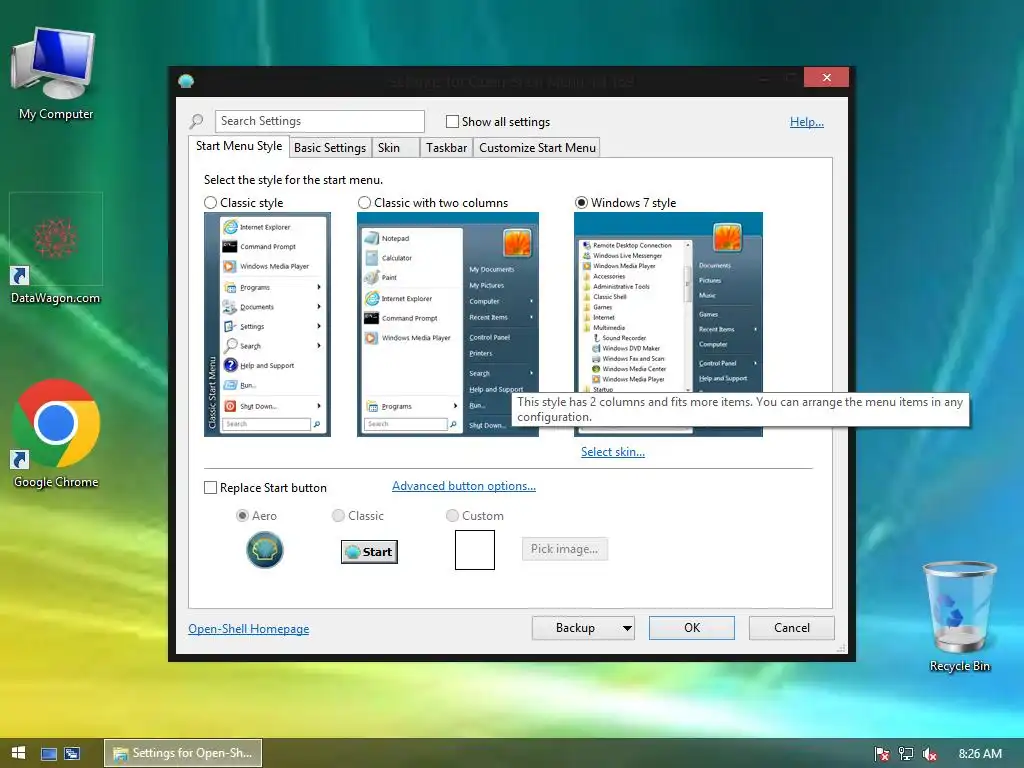Click the Aero shell start button image
Screen dimensions: 1024x768
[264, 550]
